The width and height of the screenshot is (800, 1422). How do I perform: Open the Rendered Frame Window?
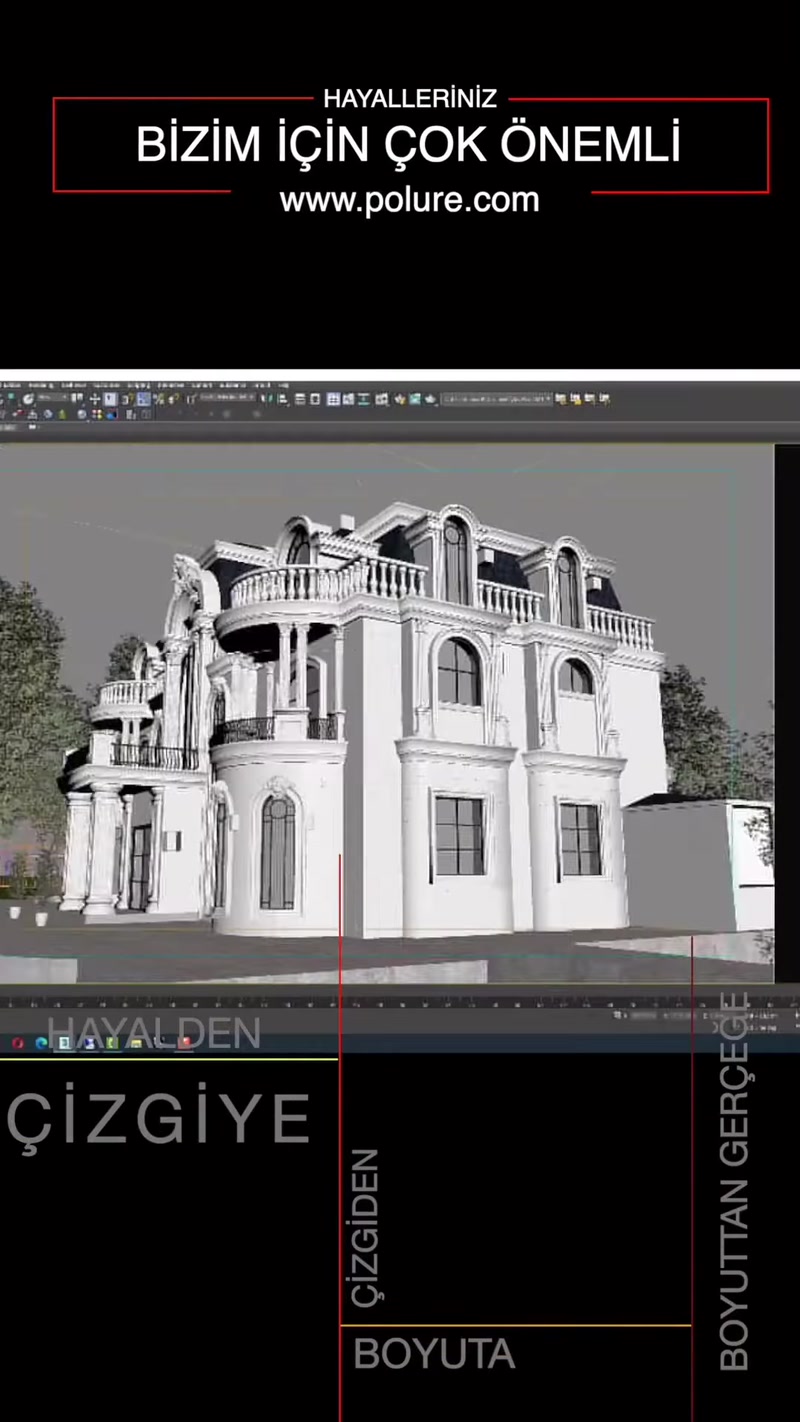(414, 399)
